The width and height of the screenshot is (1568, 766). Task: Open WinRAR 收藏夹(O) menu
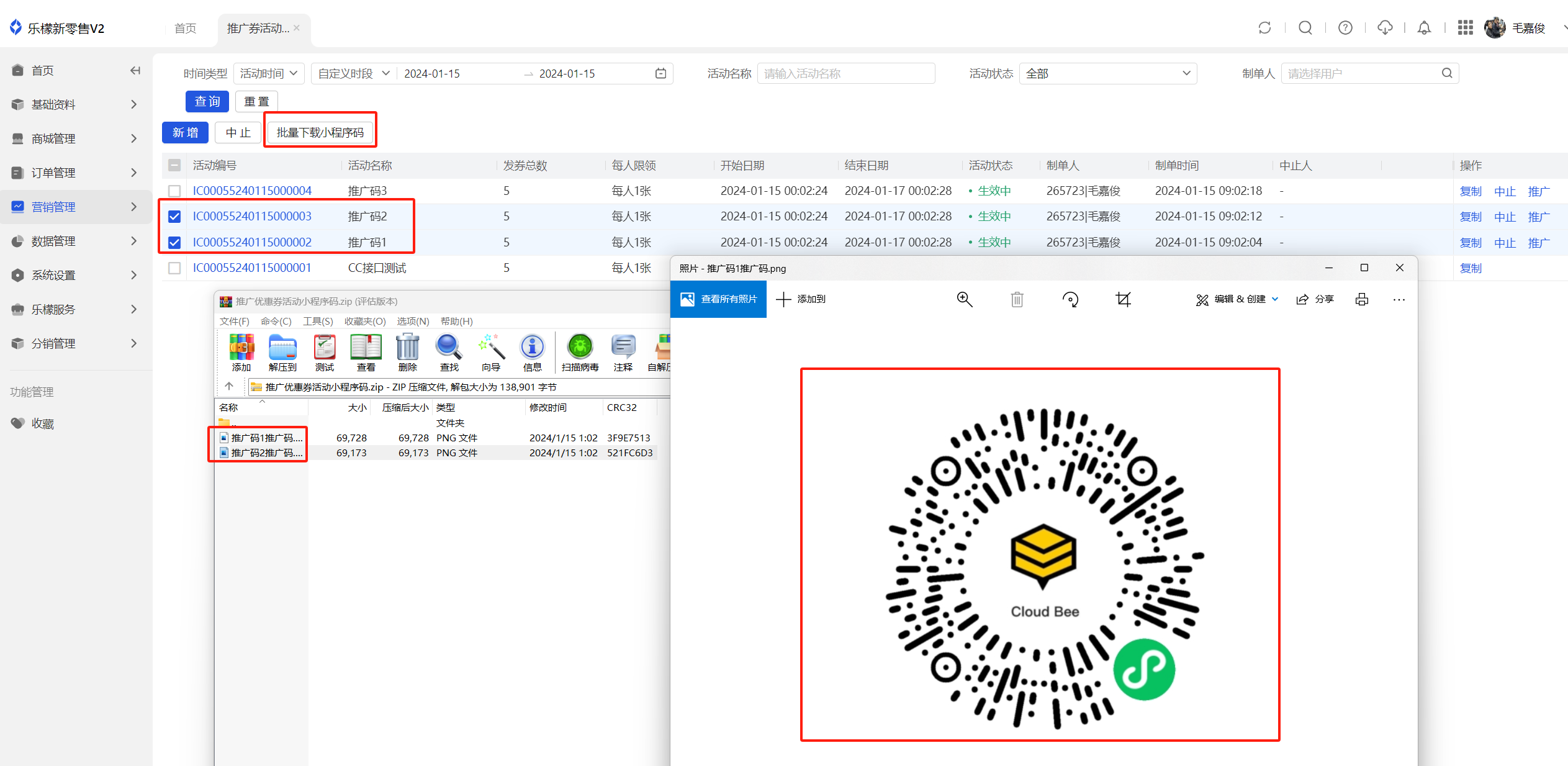click(365, 321)
